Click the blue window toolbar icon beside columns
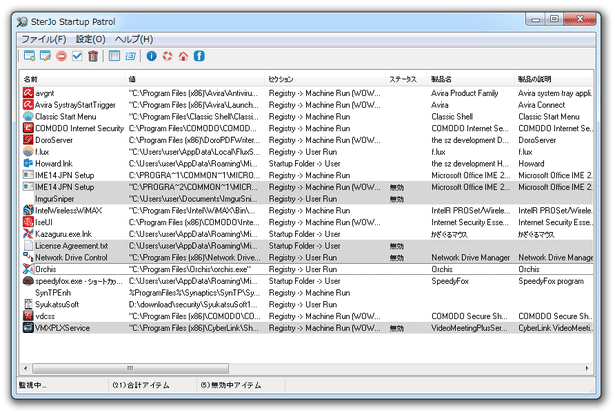Image resolution: width=615 pixels, height=413 pixels. coord(130,56)
